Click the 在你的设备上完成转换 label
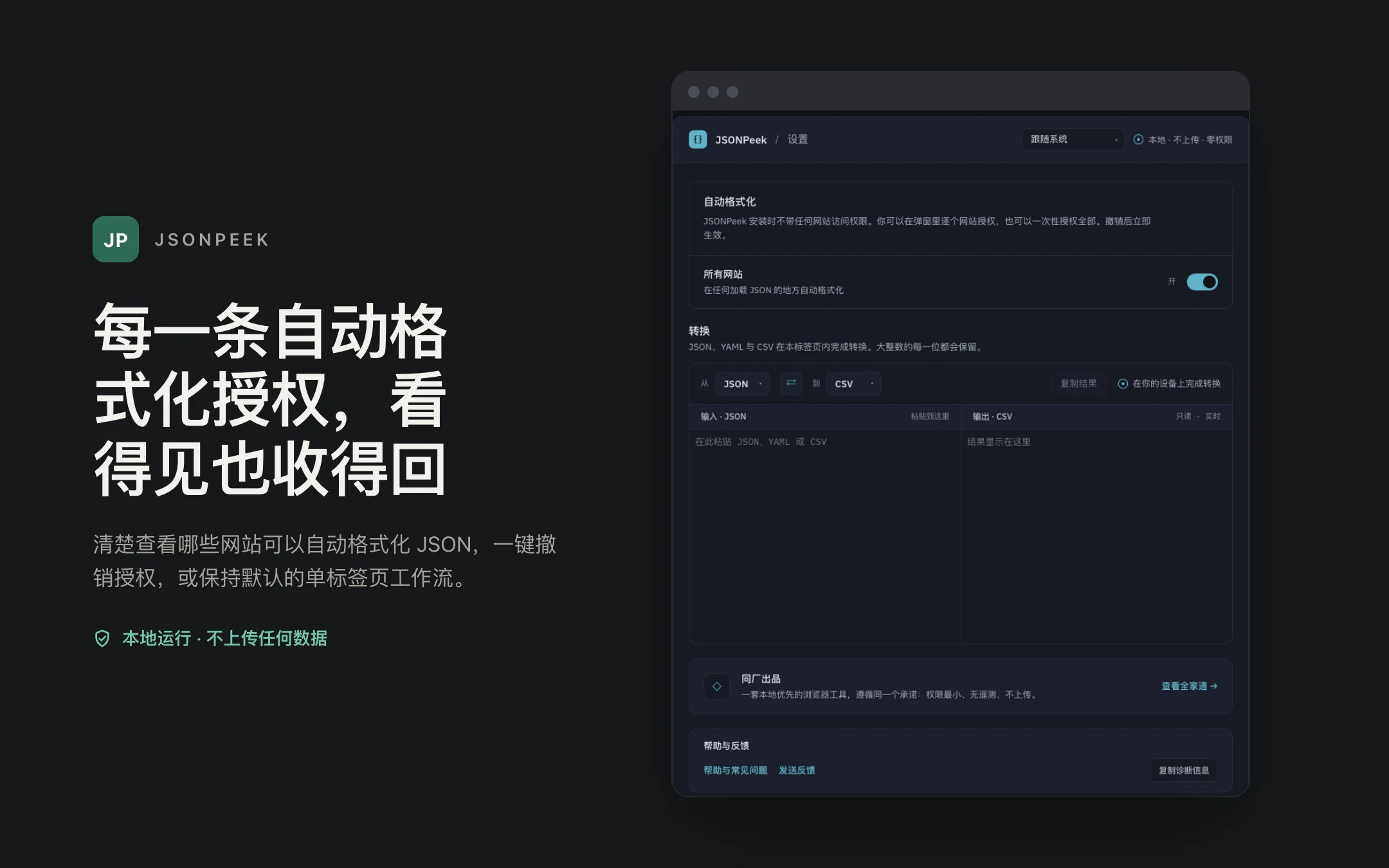This screenshot has height=868, width=1389. click(1177, 384)
